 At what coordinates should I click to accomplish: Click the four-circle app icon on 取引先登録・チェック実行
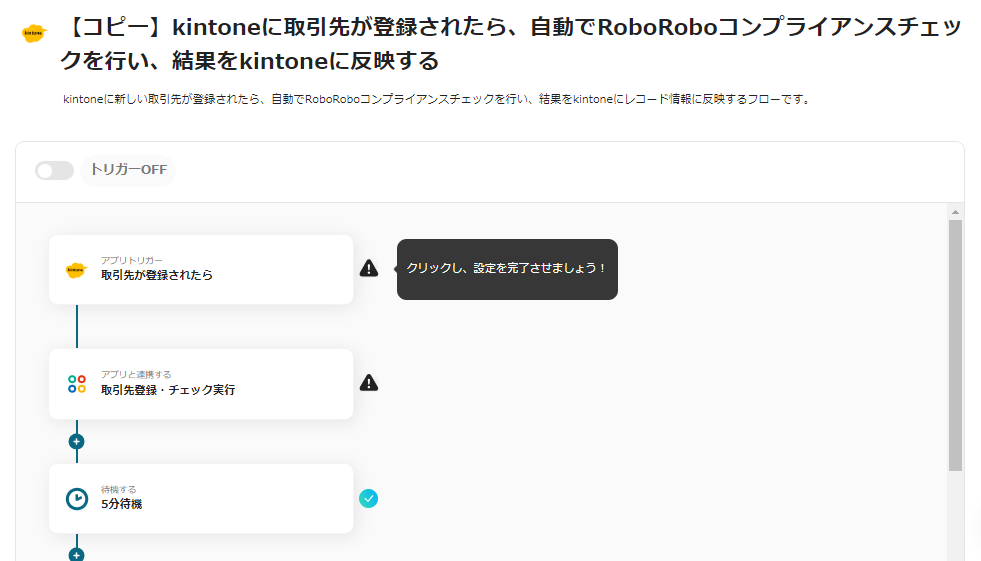(x=77, y=384)
